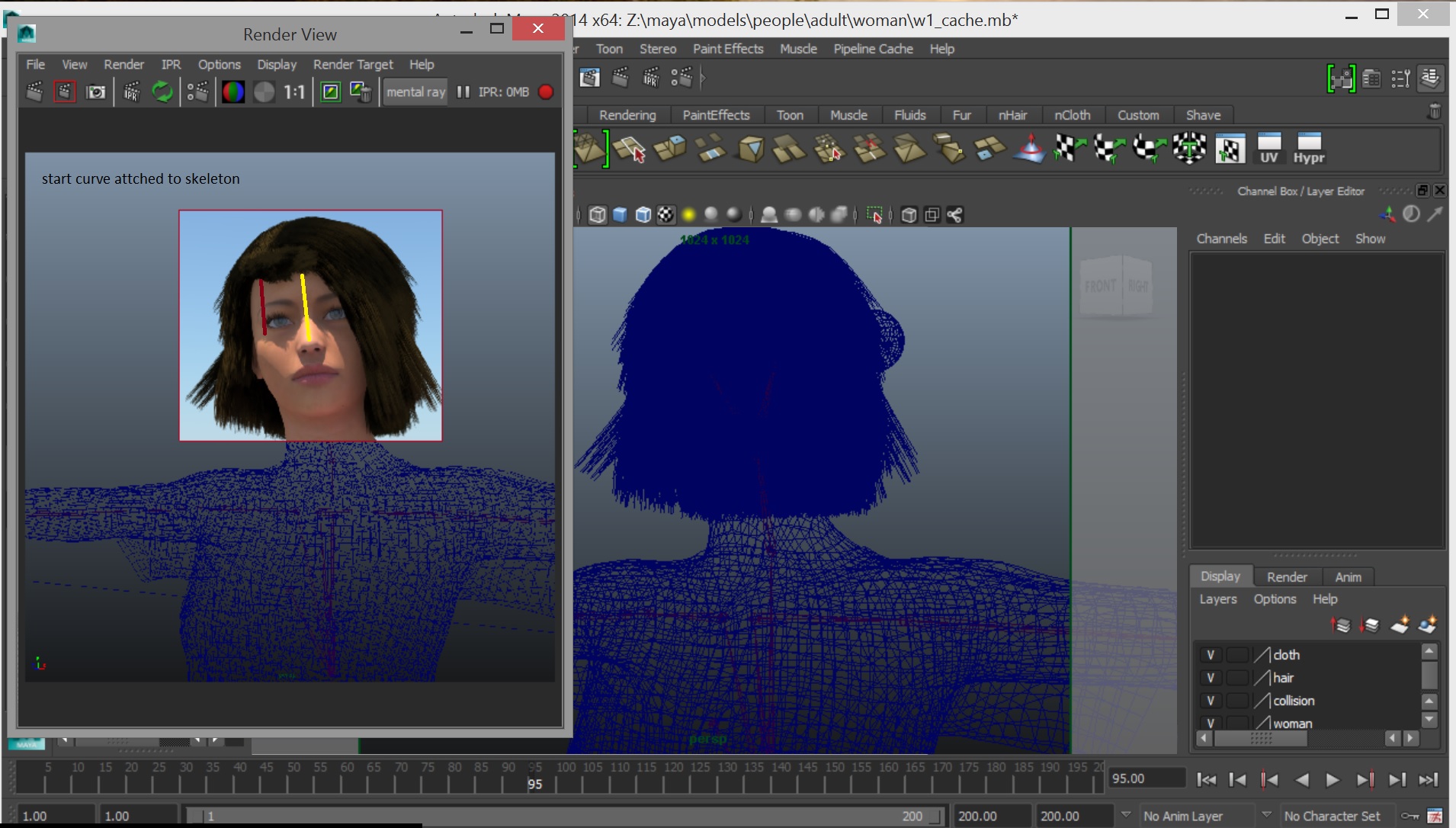
Task: Click the shelf trash can icon
Action: [x=1434, y=112]
